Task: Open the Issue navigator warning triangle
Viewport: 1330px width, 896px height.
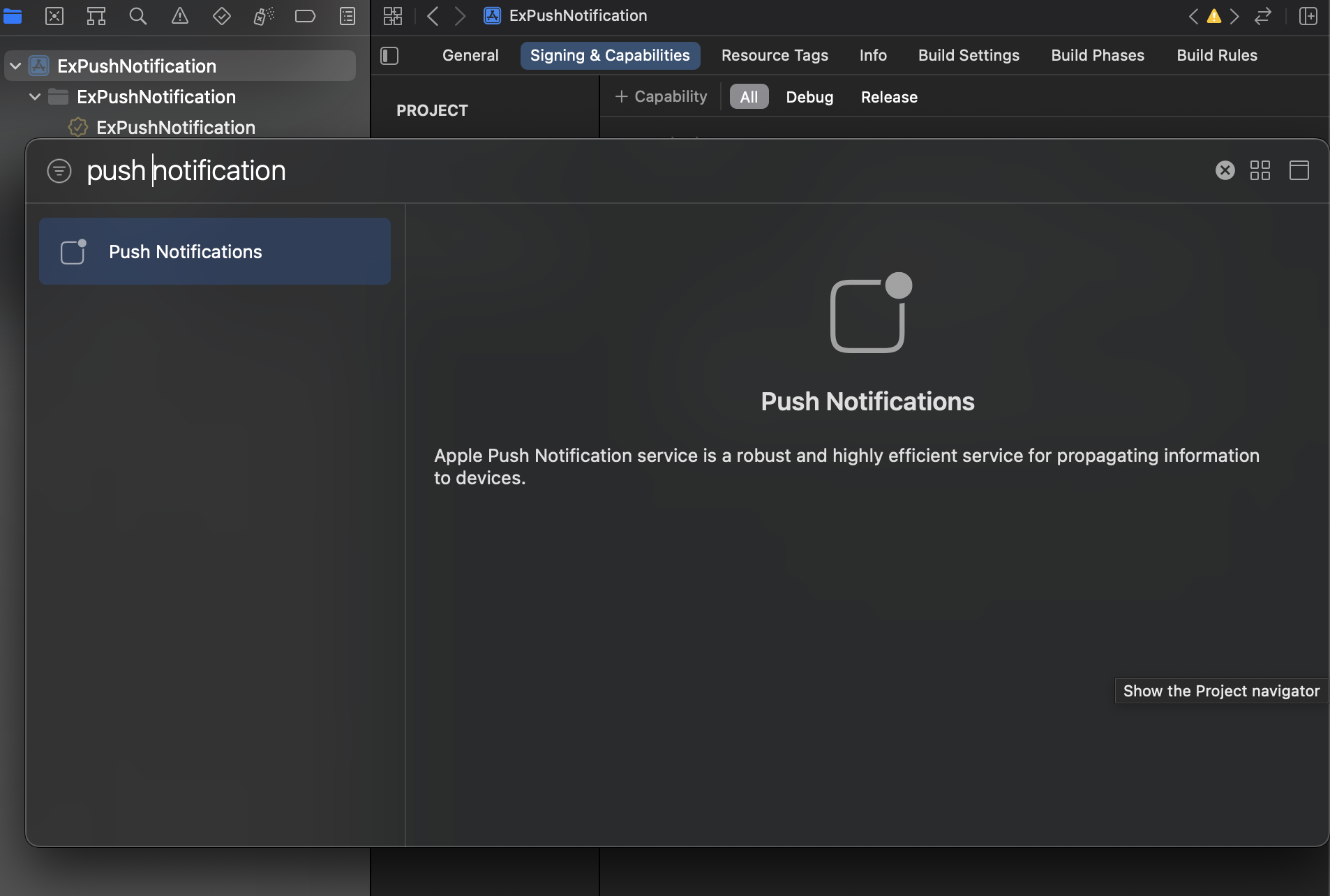Action: (x=180, y=16)
